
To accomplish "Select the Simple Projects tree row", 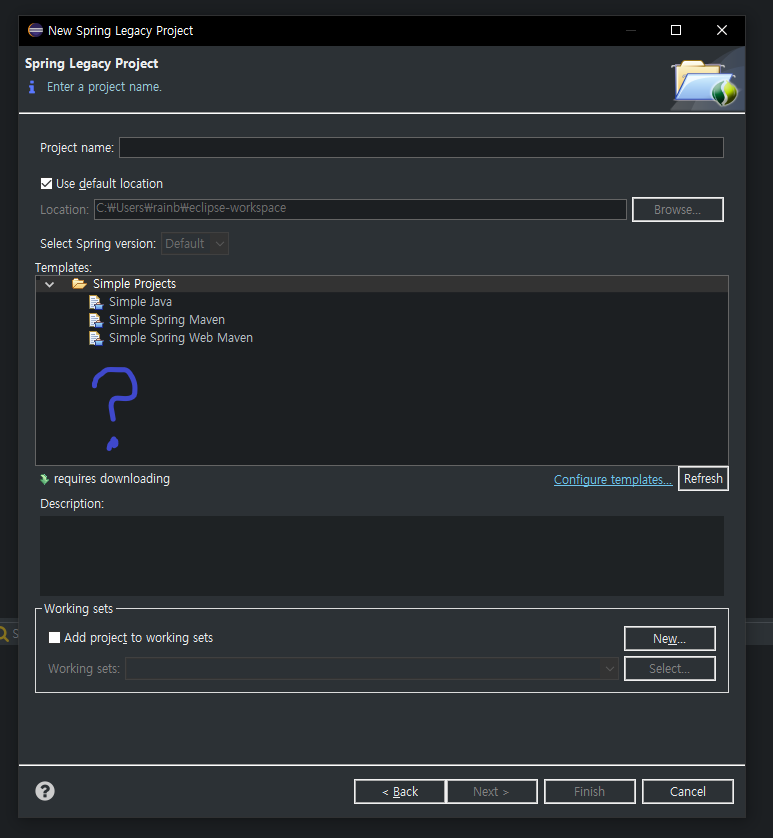I will pos(382,284).
